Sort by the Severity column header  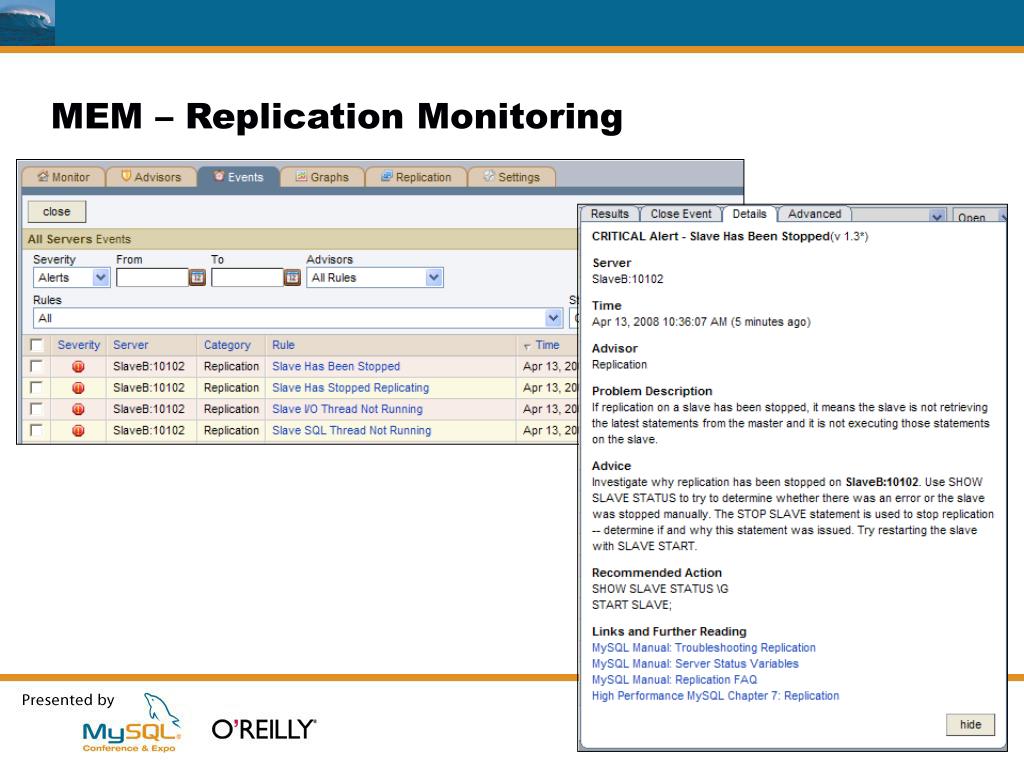point(78,345)
